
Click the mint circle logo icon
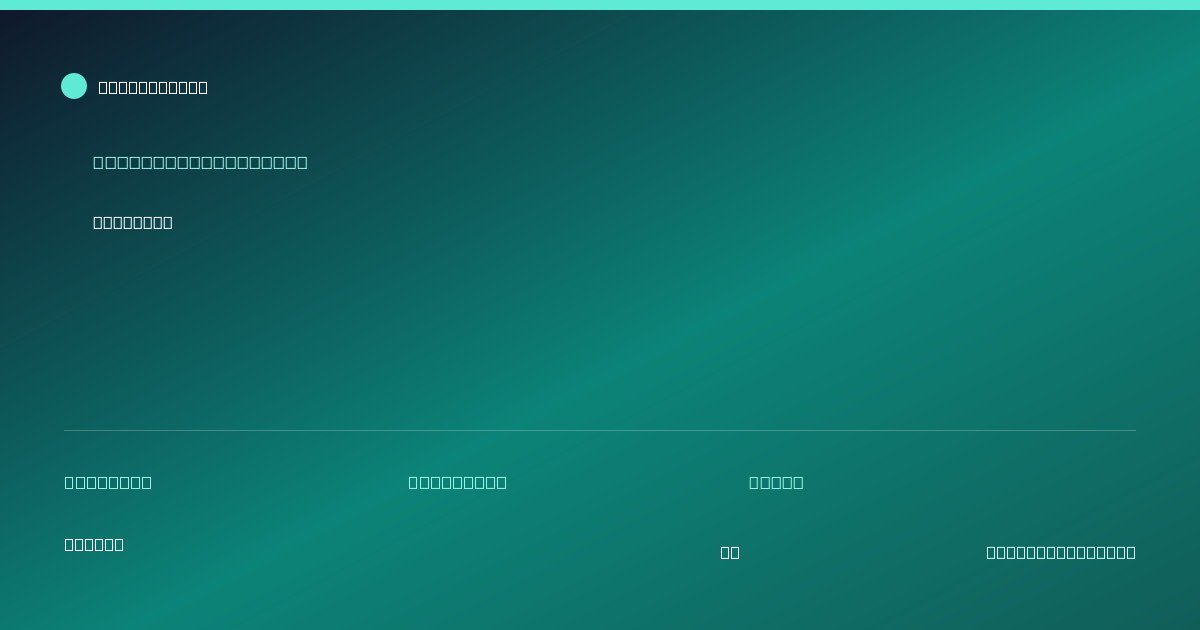(x=74, y=86)
